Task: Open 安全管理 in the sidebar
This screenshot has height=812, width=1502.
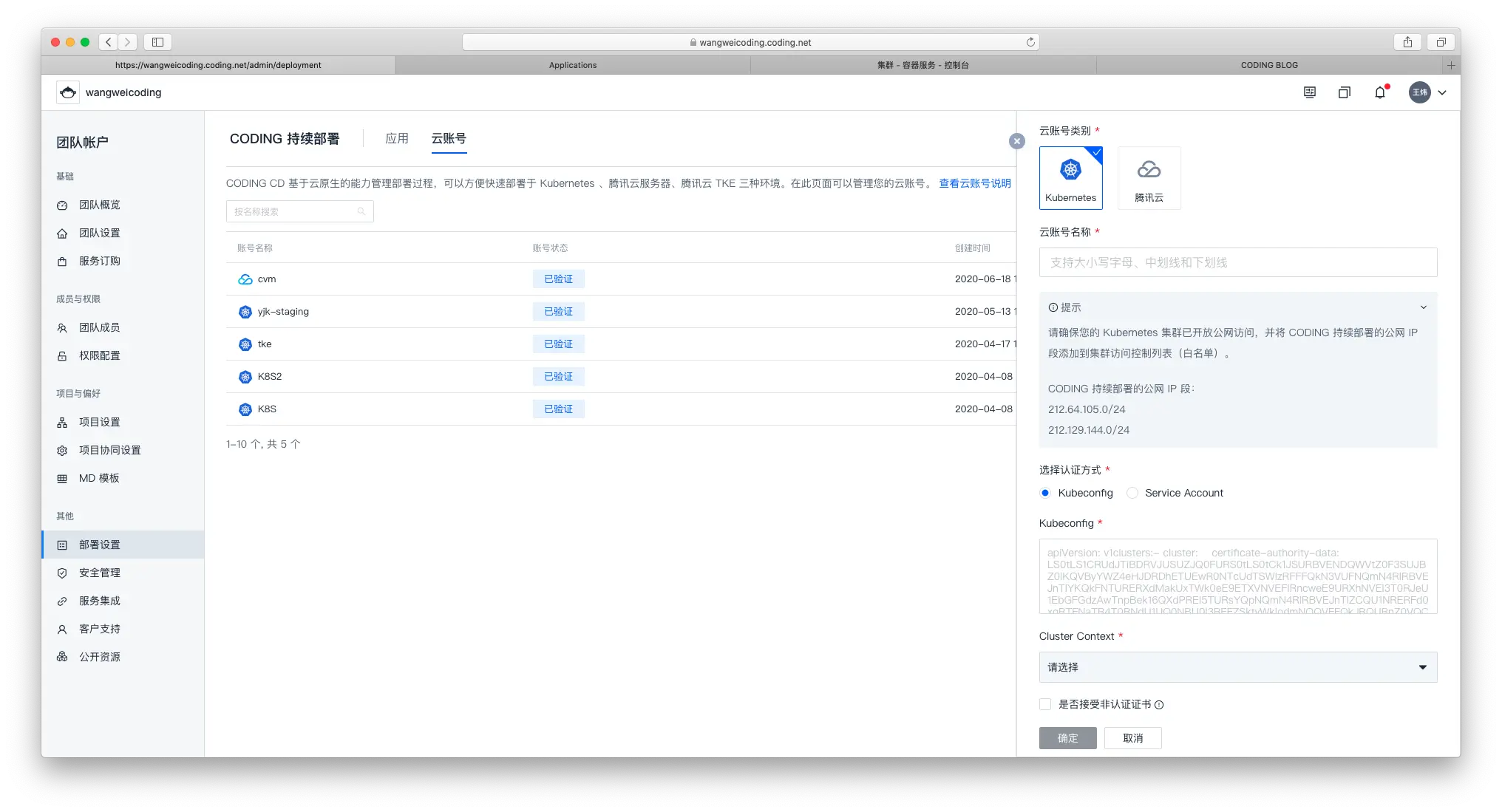Action: (100, 573)
